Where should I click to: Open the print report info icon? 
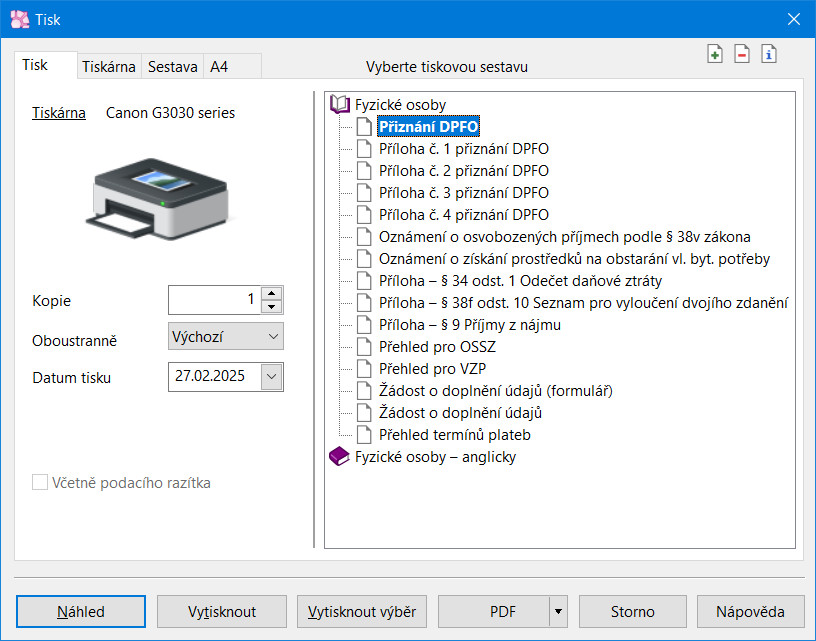pyautogui.click(x=769, y=55)
